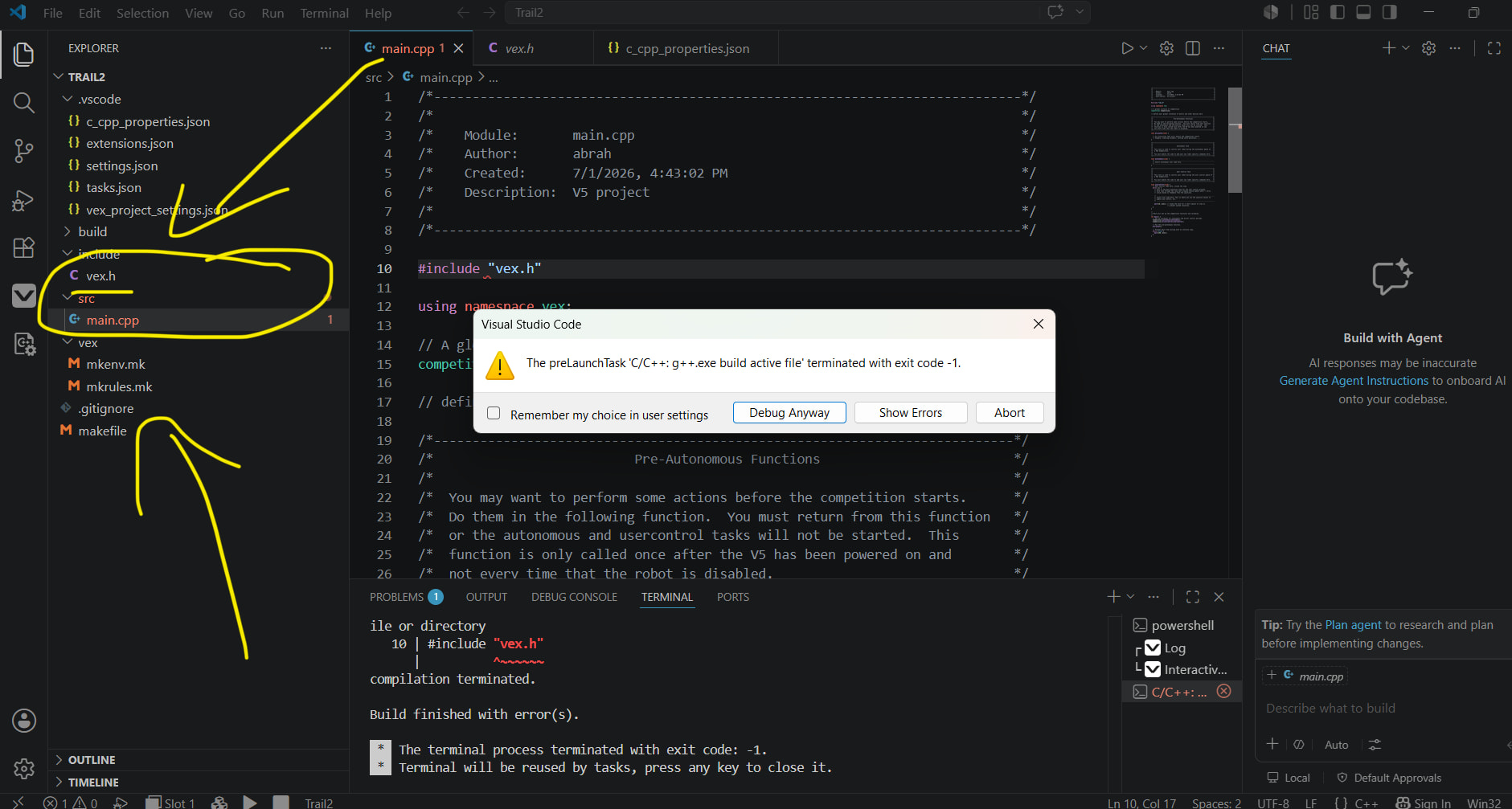Open the Extensions view
1512x809 pixels.
click(x=23, y=247)
